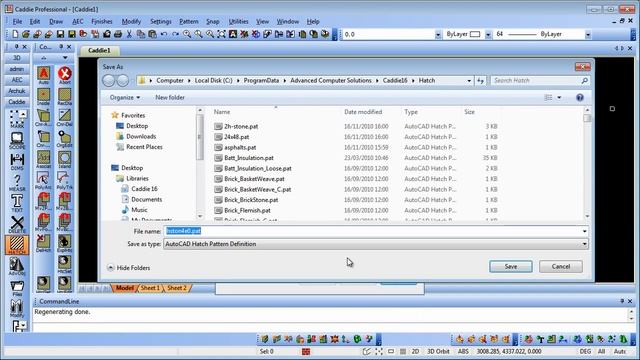Click the Cancel button
This screenshot has width=640, height=360.
[561, 267]
